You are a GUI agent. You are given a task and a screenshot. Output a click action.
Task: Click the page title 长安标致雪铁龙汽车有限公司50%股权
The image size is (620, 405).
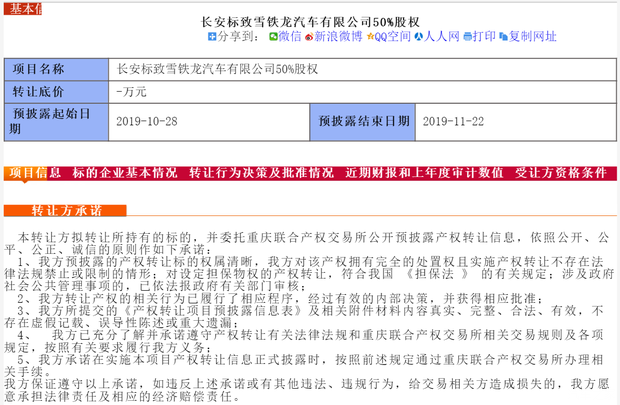tap(309, 19)
